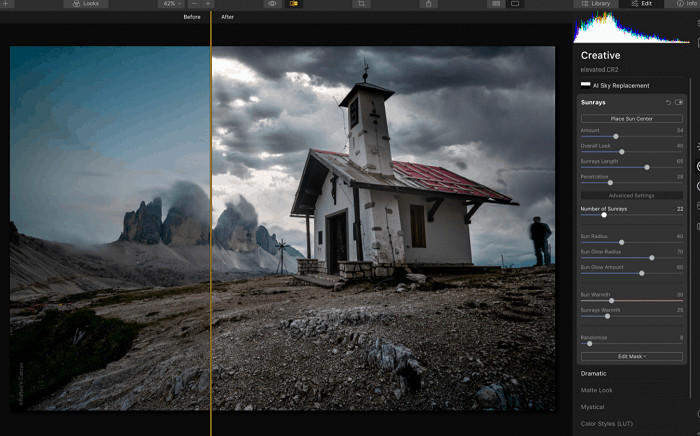Click the Sun Warmth value 30
This screenshot has height=436, width=700.
[680, 295]
